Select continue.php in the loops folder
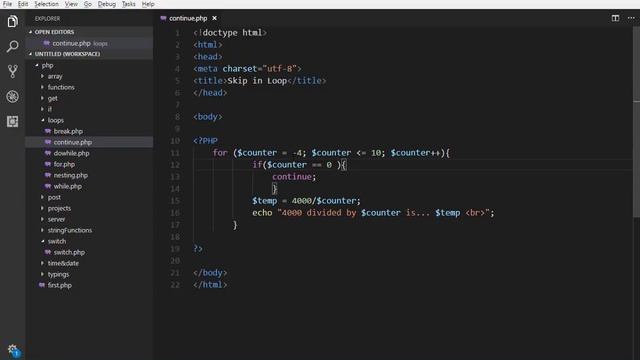This screenshot has width=640, height=360. tap(89, 142)
